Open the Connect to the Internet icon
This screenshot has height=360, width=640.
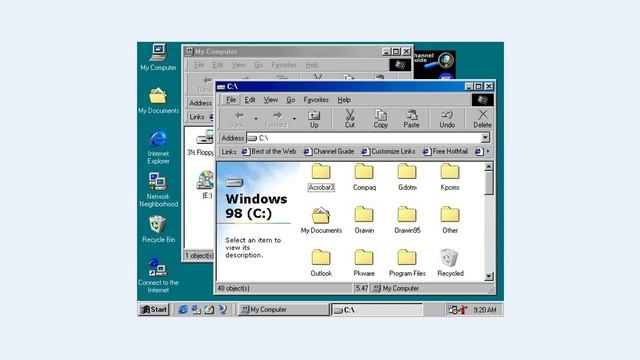pos(158,276)
